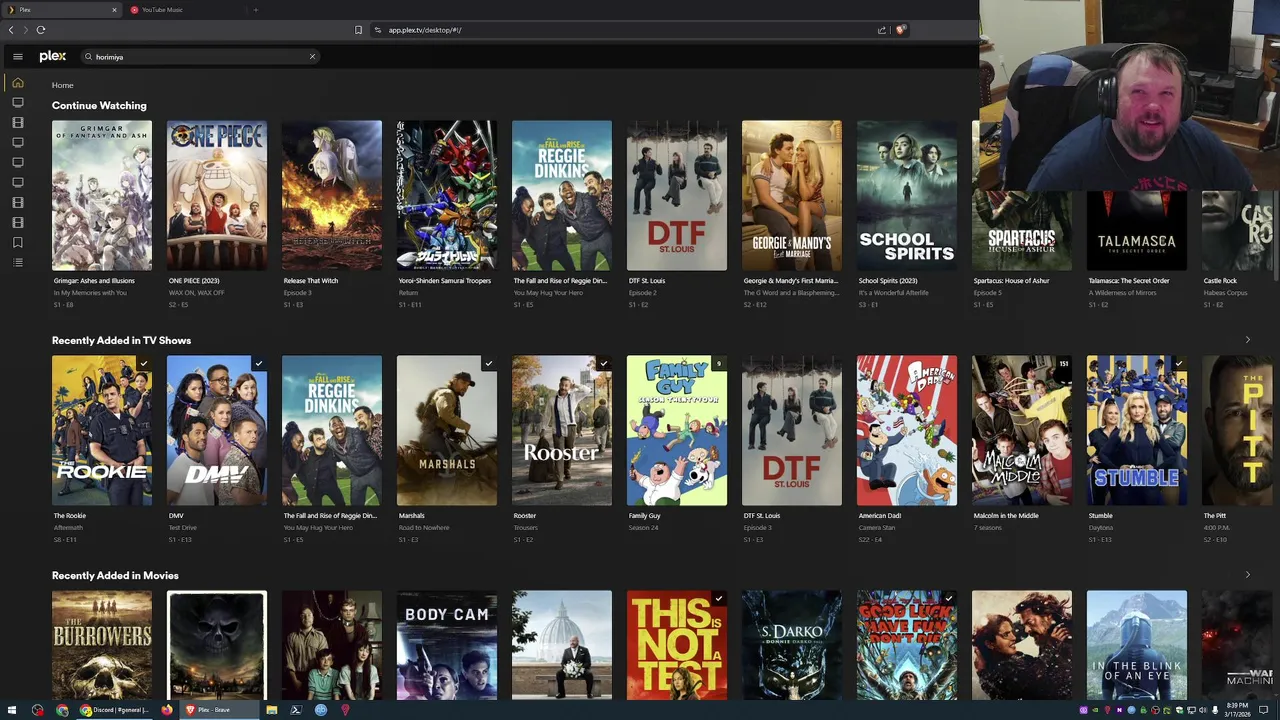The height and width of the screenshot is (720, 1280).
Task: Click the system tray volume icon
Action: (x=1204, y=710)
